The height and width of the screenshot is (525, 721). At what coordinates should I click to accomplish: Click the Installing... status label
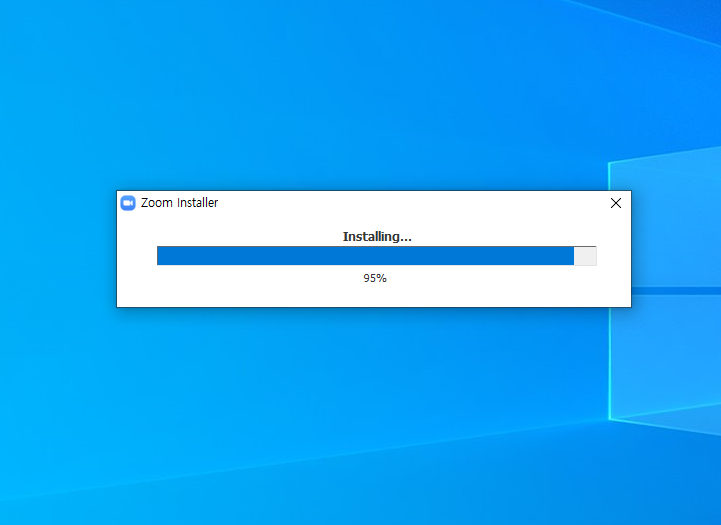tap(377, 236)
